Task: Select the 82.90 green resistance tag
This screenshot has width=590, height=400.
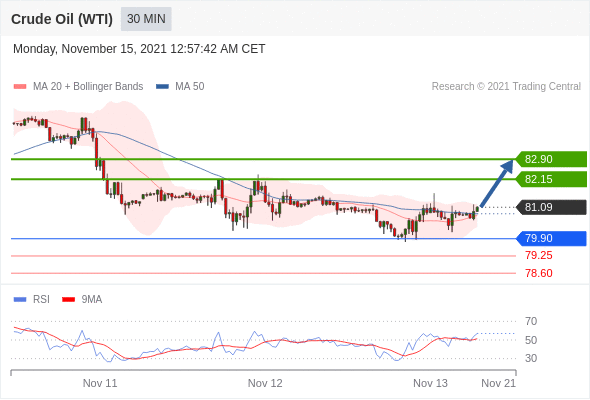Action: (551, 159)
